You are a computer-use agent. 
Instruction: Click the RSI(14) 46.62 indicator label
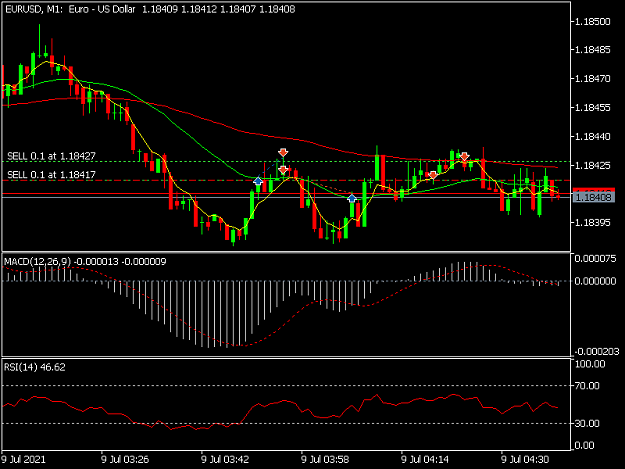35,367
